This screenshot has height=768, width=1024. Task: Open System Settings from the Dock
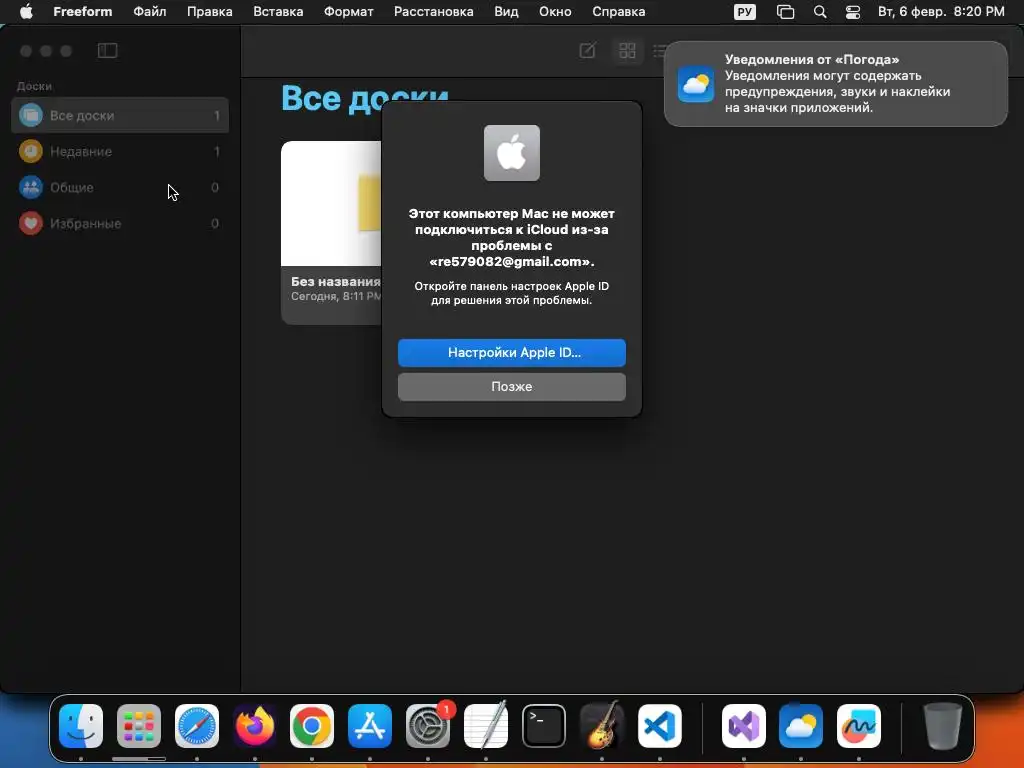[x=428, y=726]
